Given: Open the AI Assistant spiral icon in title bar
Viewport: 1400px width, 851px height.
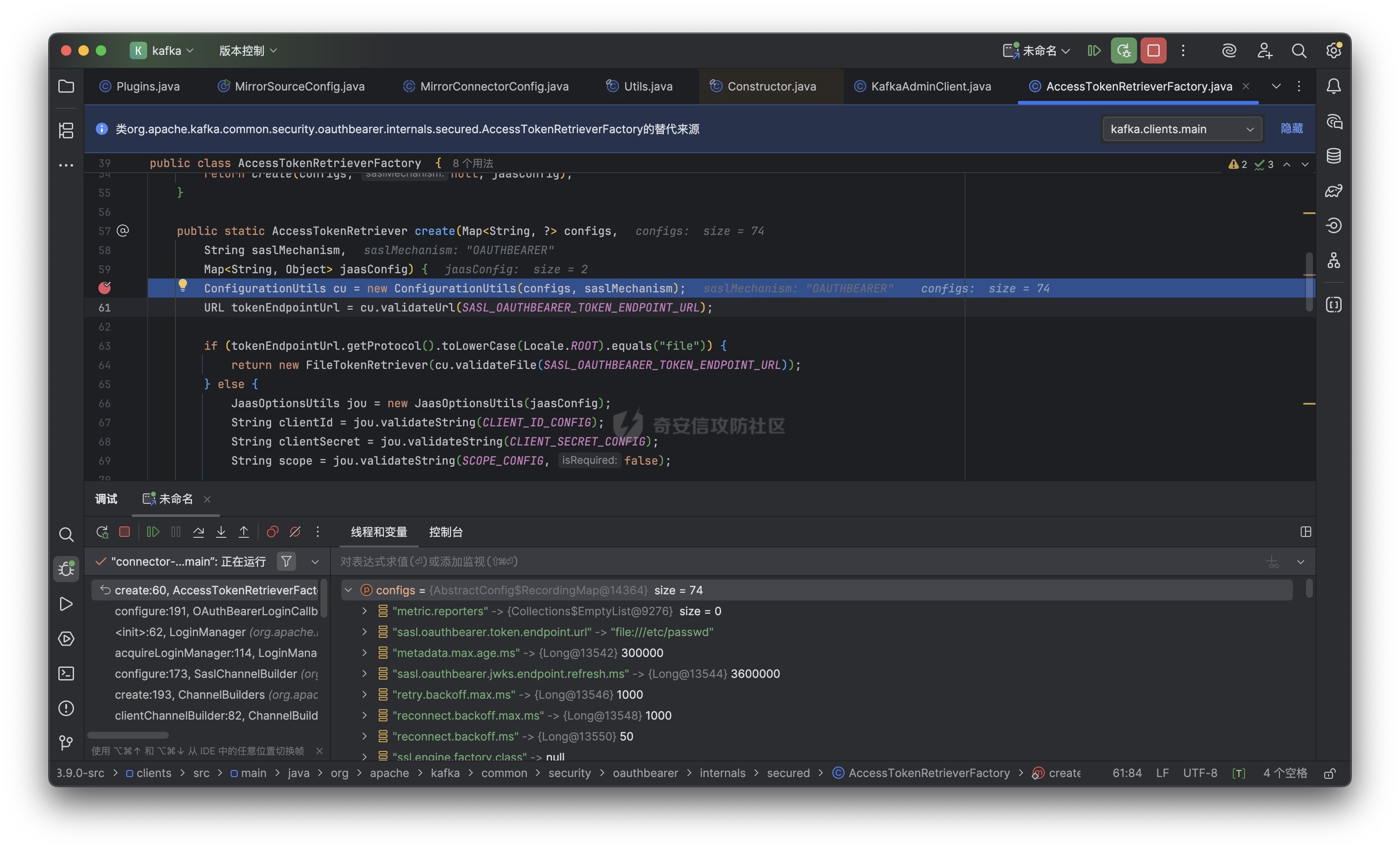Looking at the screenshot, I should coord(1229,50).
